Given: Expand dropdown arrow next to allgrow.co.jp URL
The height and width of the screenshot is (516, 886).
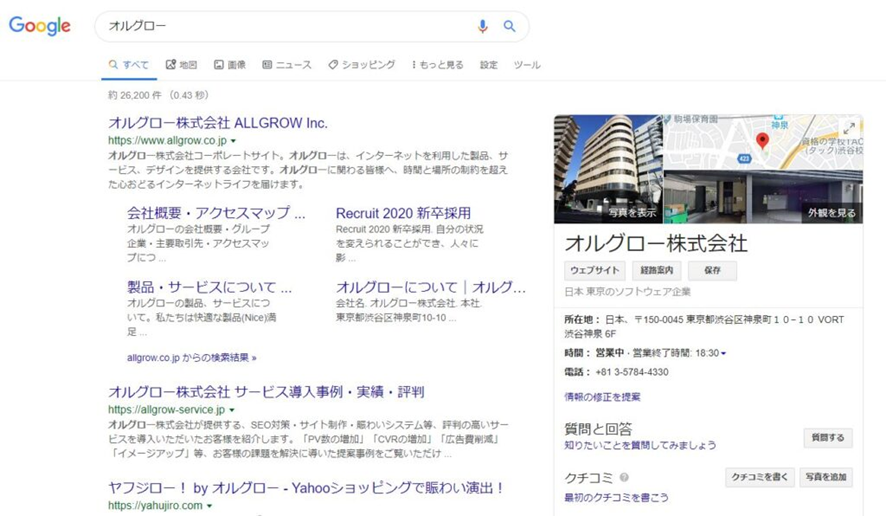Looking at the screenshot, I should click(233, 141).
